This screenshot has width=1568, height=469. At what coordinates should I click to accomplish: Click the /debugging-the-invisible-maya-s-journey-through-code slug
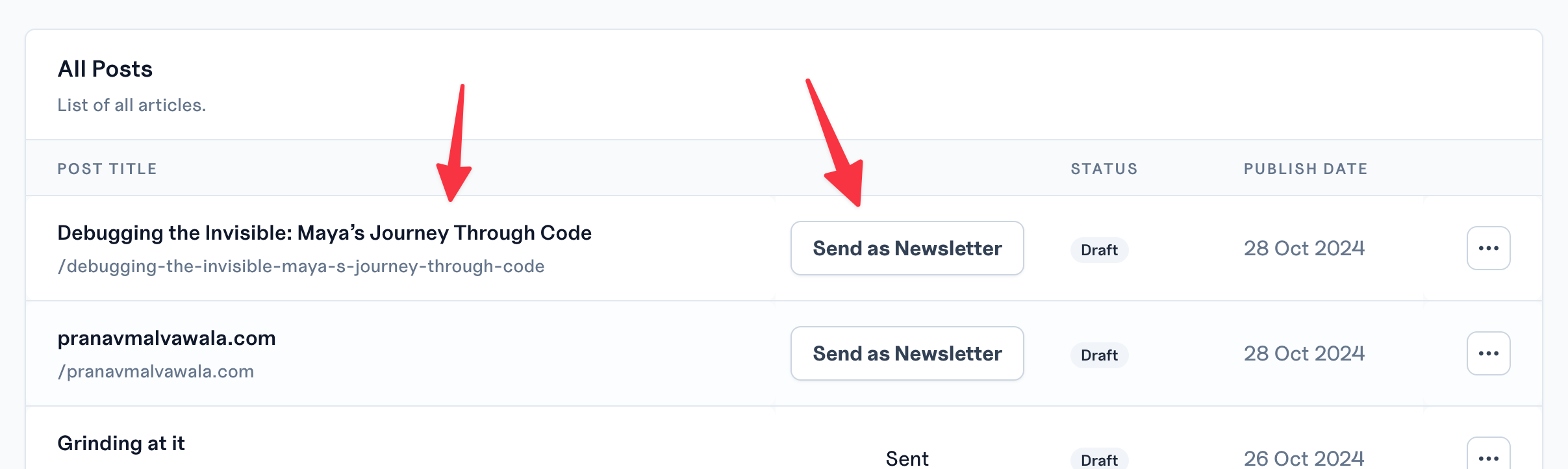pos(301,266)
